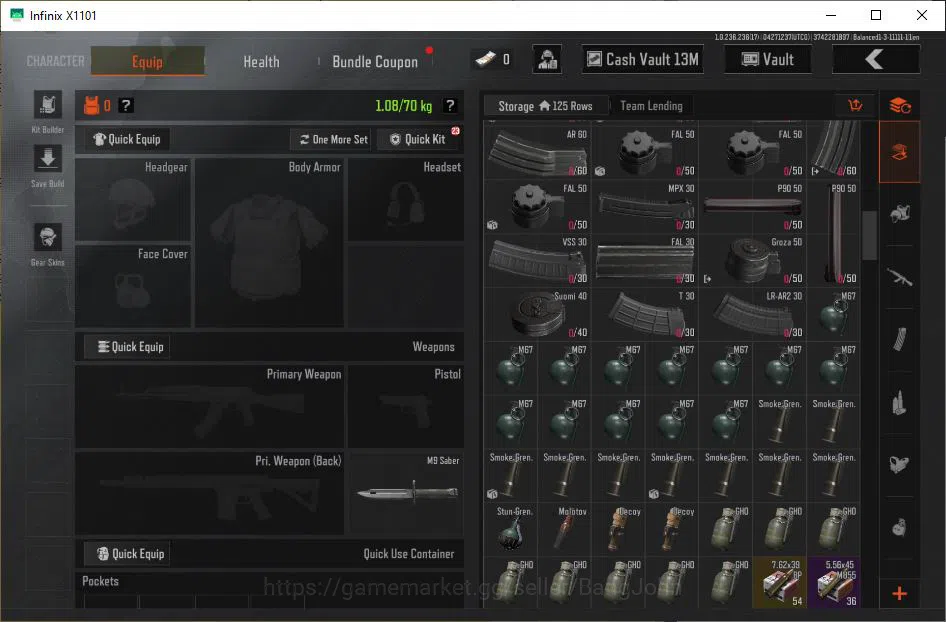
Task: Open the Vault button
Action: (x=767, y=59)
